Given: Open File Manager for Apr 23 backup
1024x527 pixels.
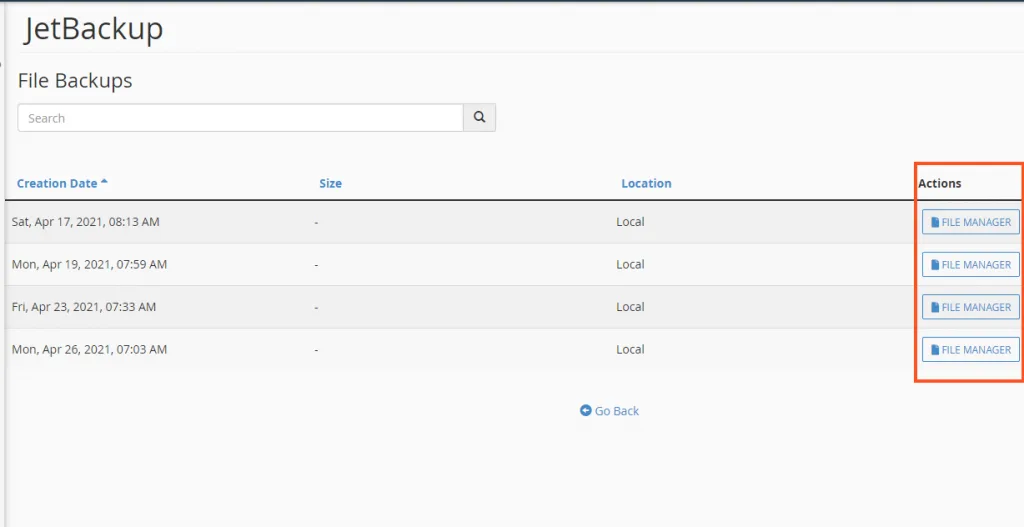Looking at the screenshot, I should pyautogui.click(x=970, y=307).
